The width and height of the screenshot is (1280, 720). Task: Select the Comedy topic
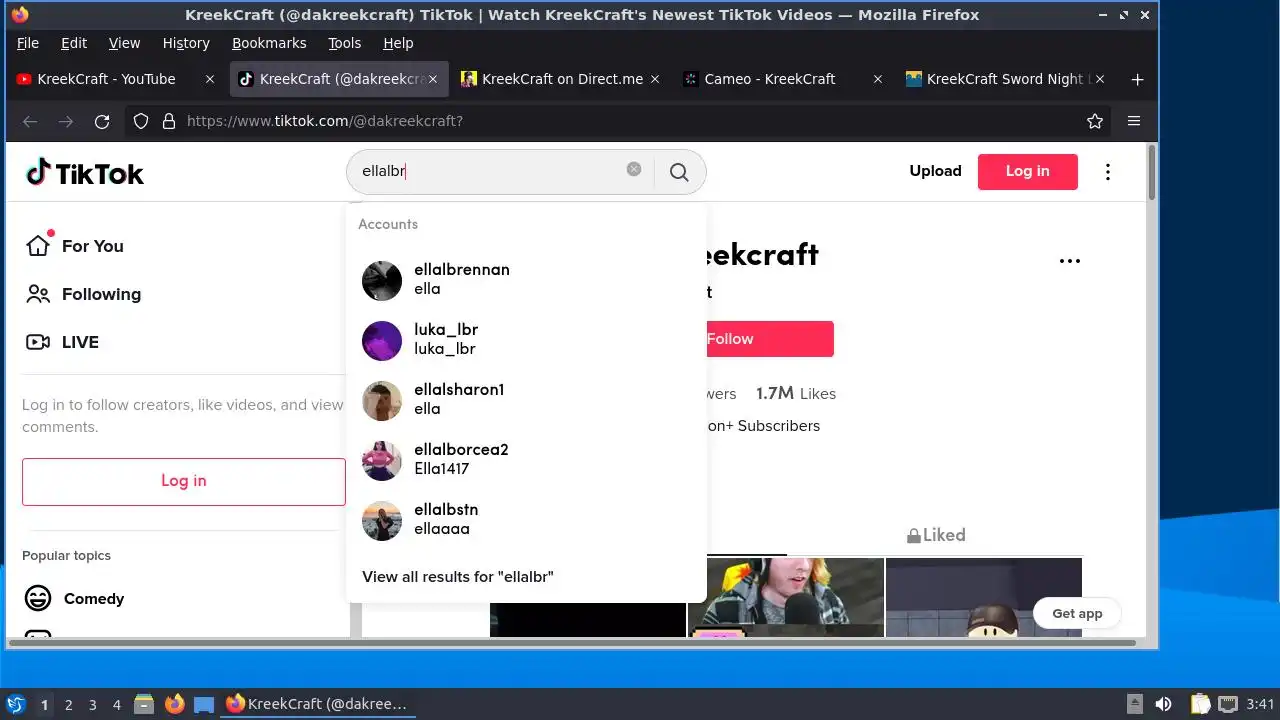click(75, 599)
